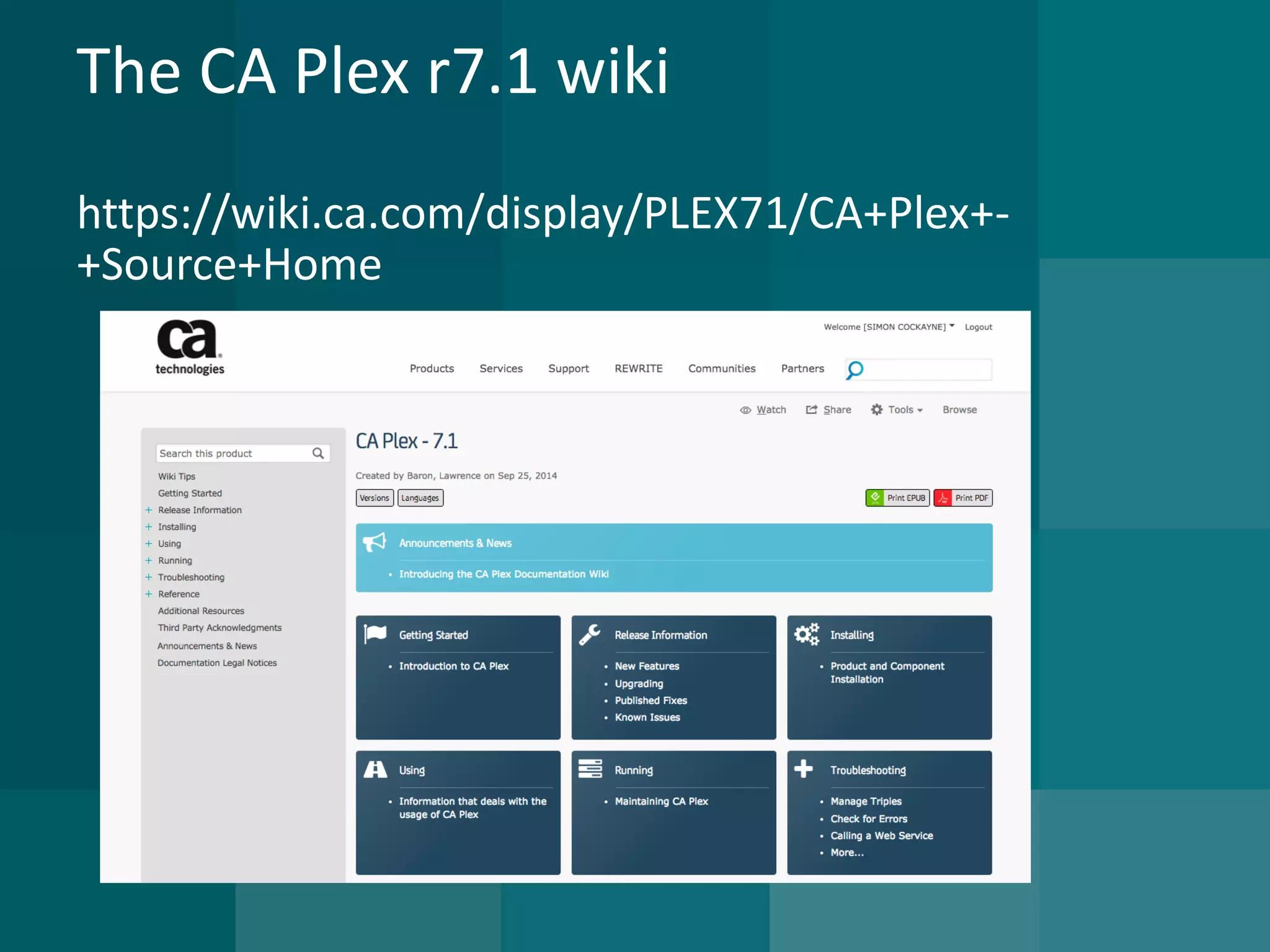The image size is (1270, 952).
Task: Click the flag icon in Getting Started
Action: [375, 634]
